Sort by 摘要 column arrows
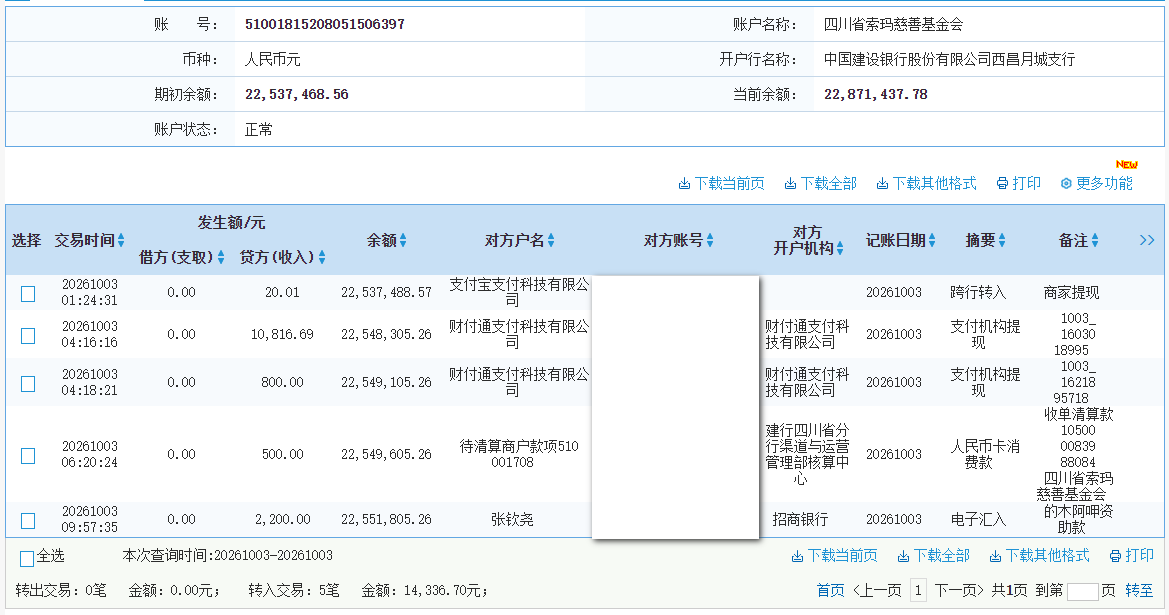This screenshot has width=1169, height=615. 1002,240
